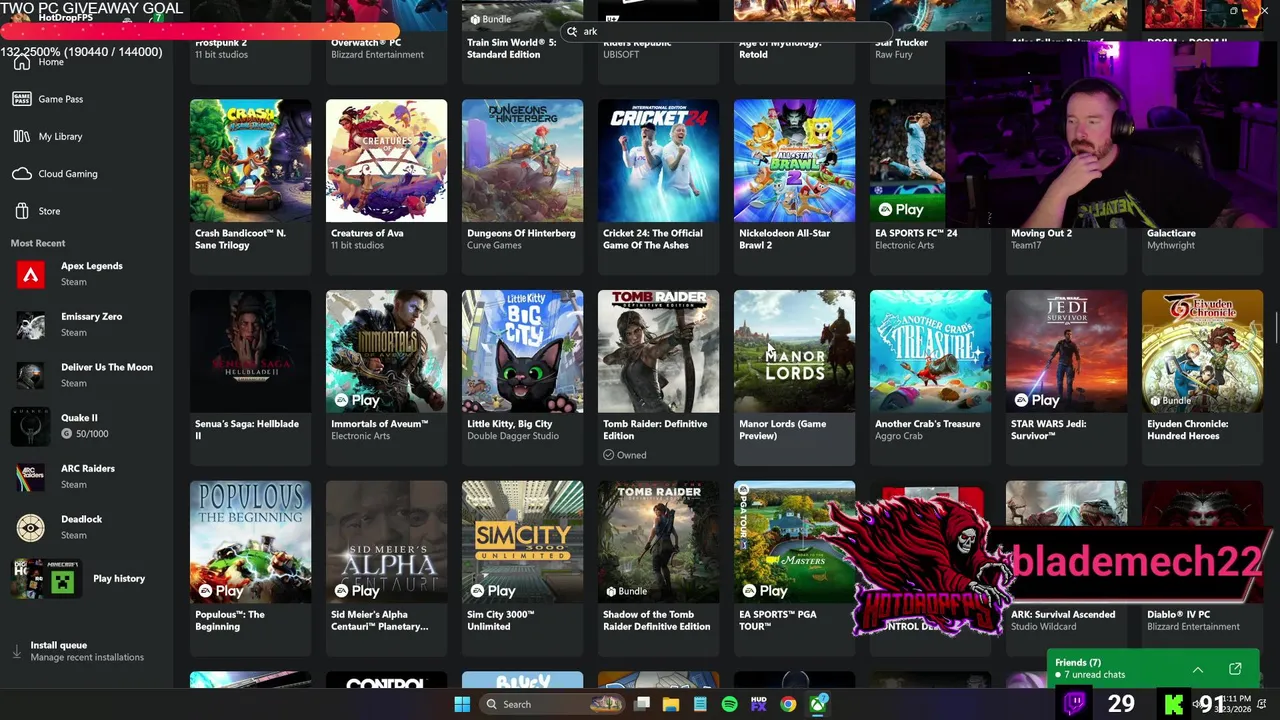Click Bundle badge on Shadow of the Tomb Raider

coord(627,591)
